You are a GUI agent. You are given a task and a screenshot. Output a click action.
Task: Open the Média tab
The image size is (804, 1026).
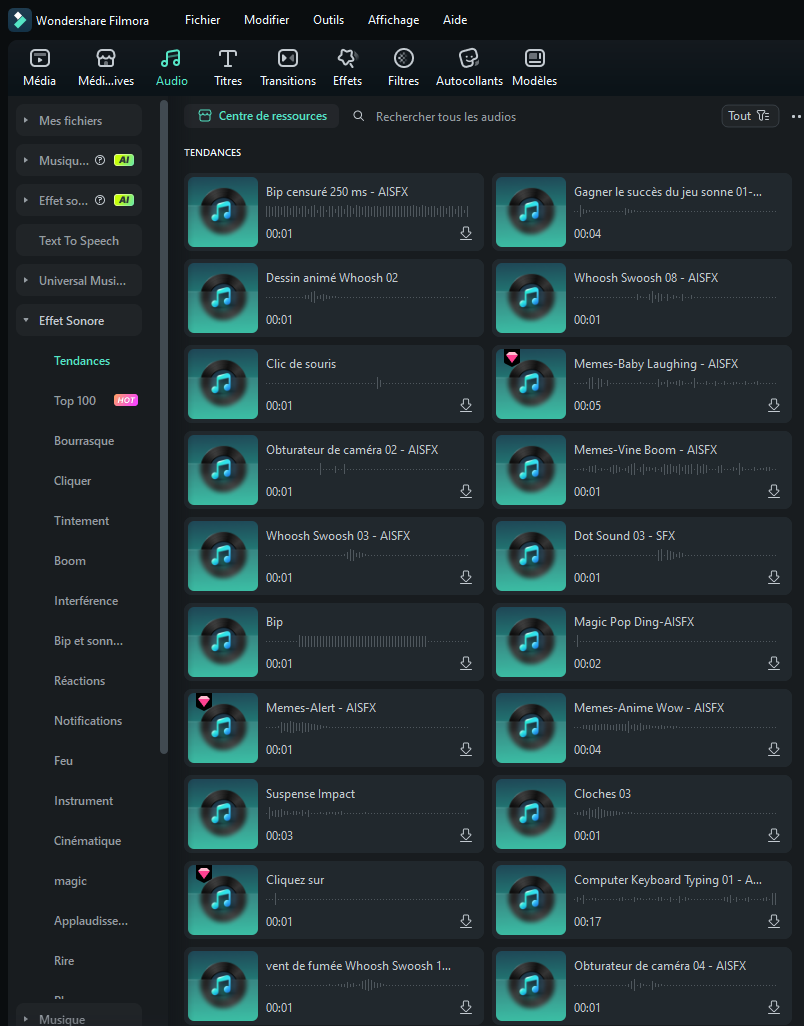[39, 67]
